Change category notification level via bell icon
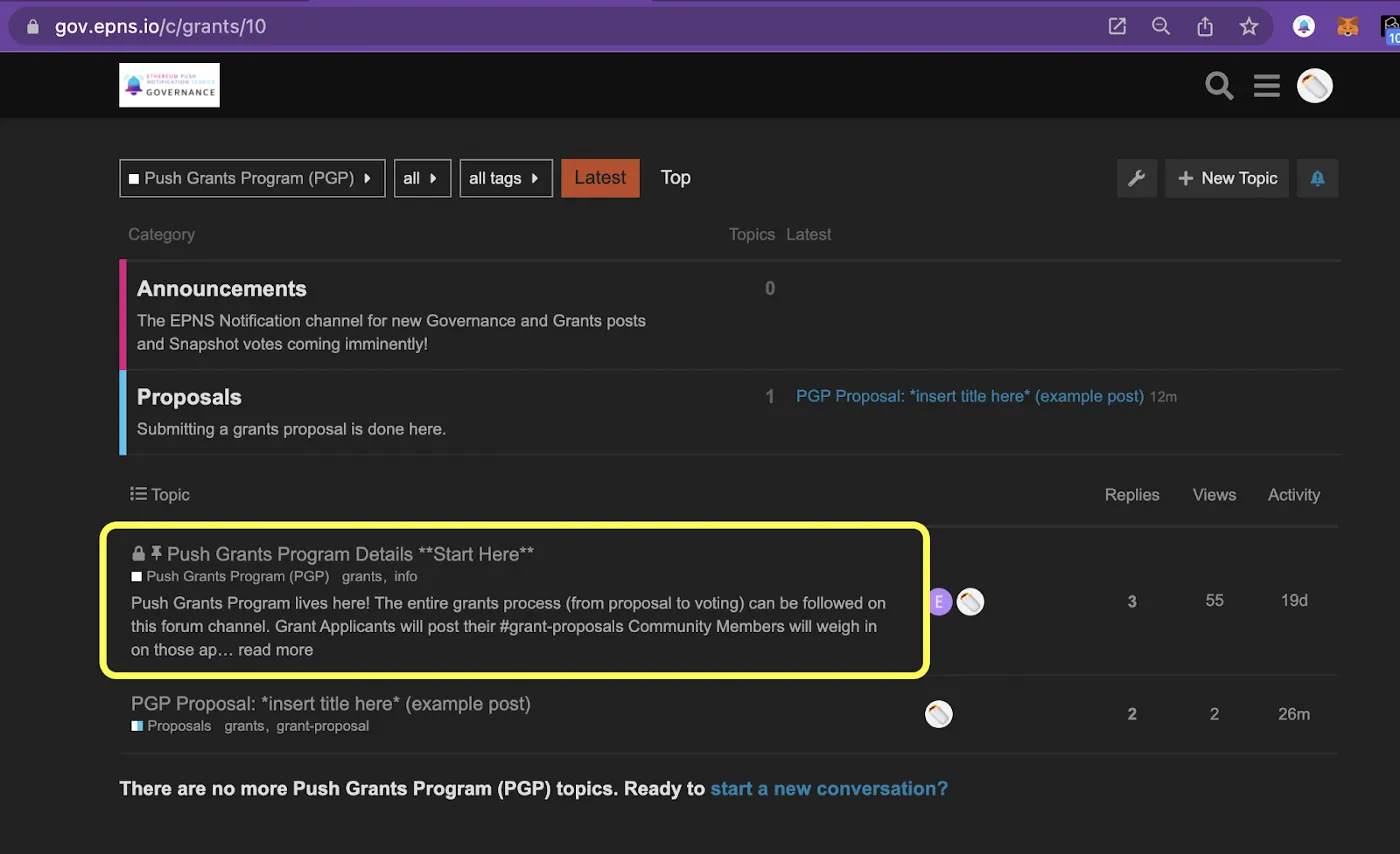This screenshot has width=1400, height=854. (1317, 178)
